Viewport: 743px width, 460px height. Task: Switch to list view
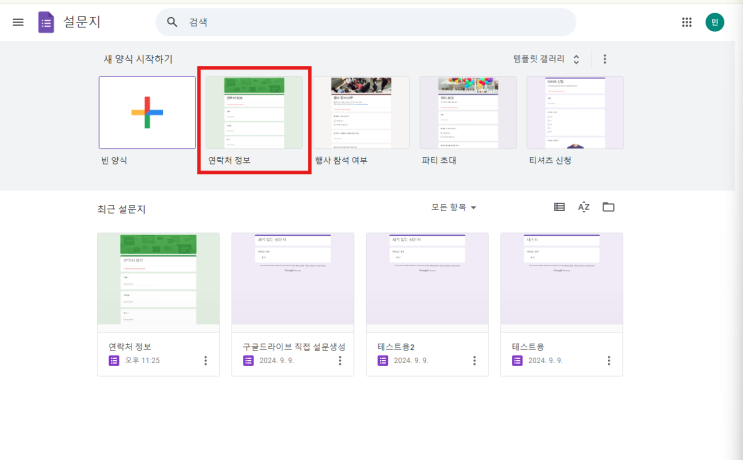[559, 207]
